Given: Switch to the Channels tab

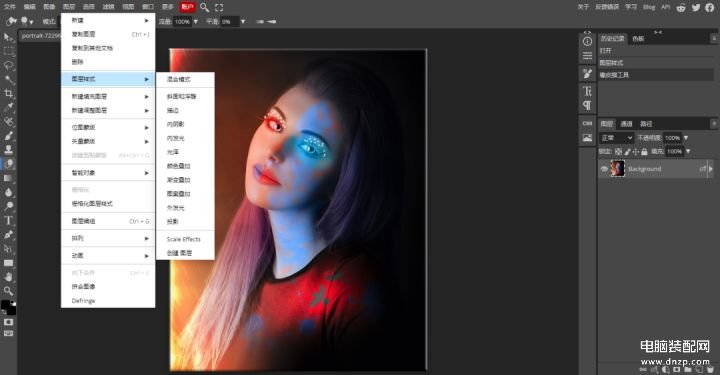Looking at the screenshot, I should click(x=626, y=124).
